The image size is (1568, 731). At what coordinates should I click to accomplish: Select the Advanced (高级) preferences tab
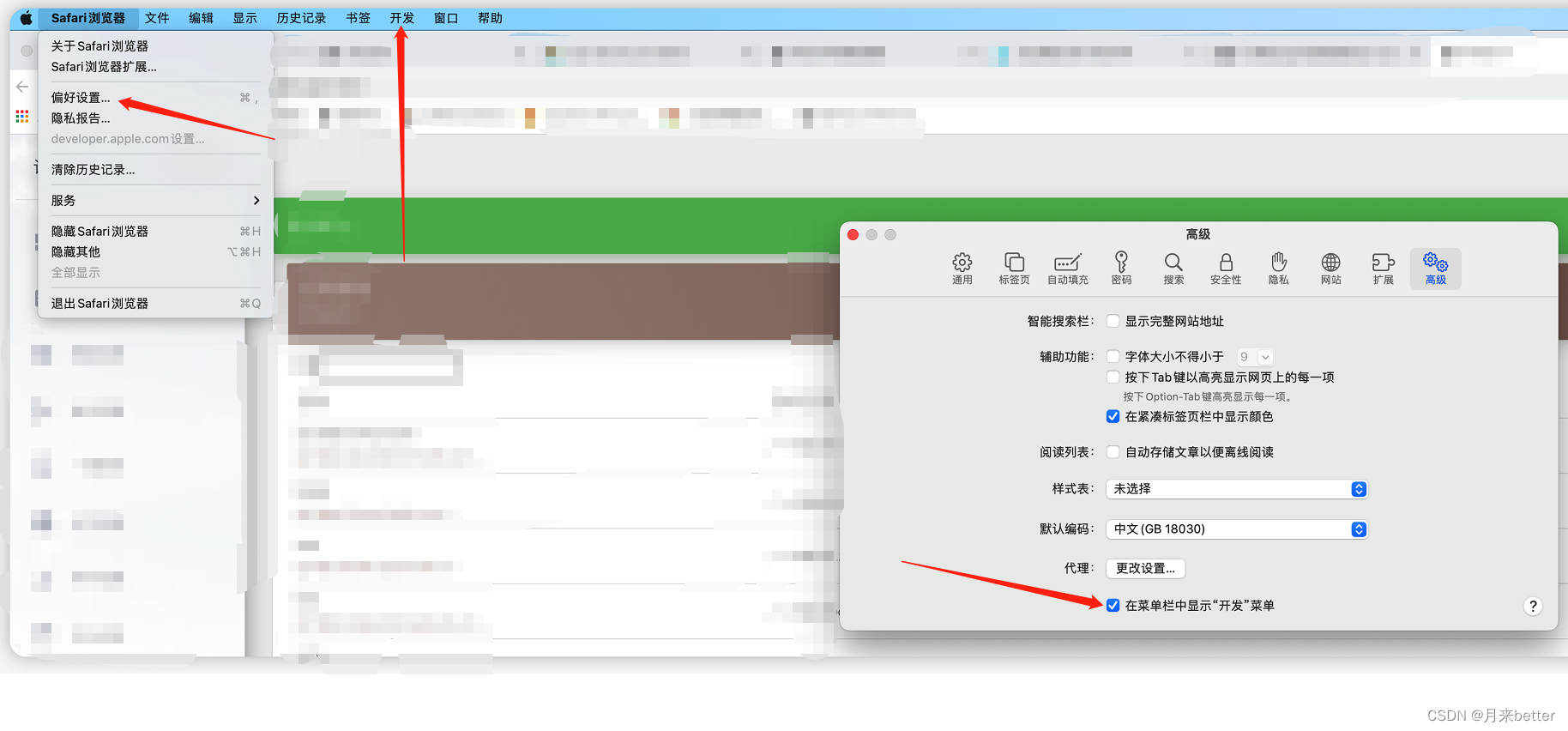(x=1435, y=269)
